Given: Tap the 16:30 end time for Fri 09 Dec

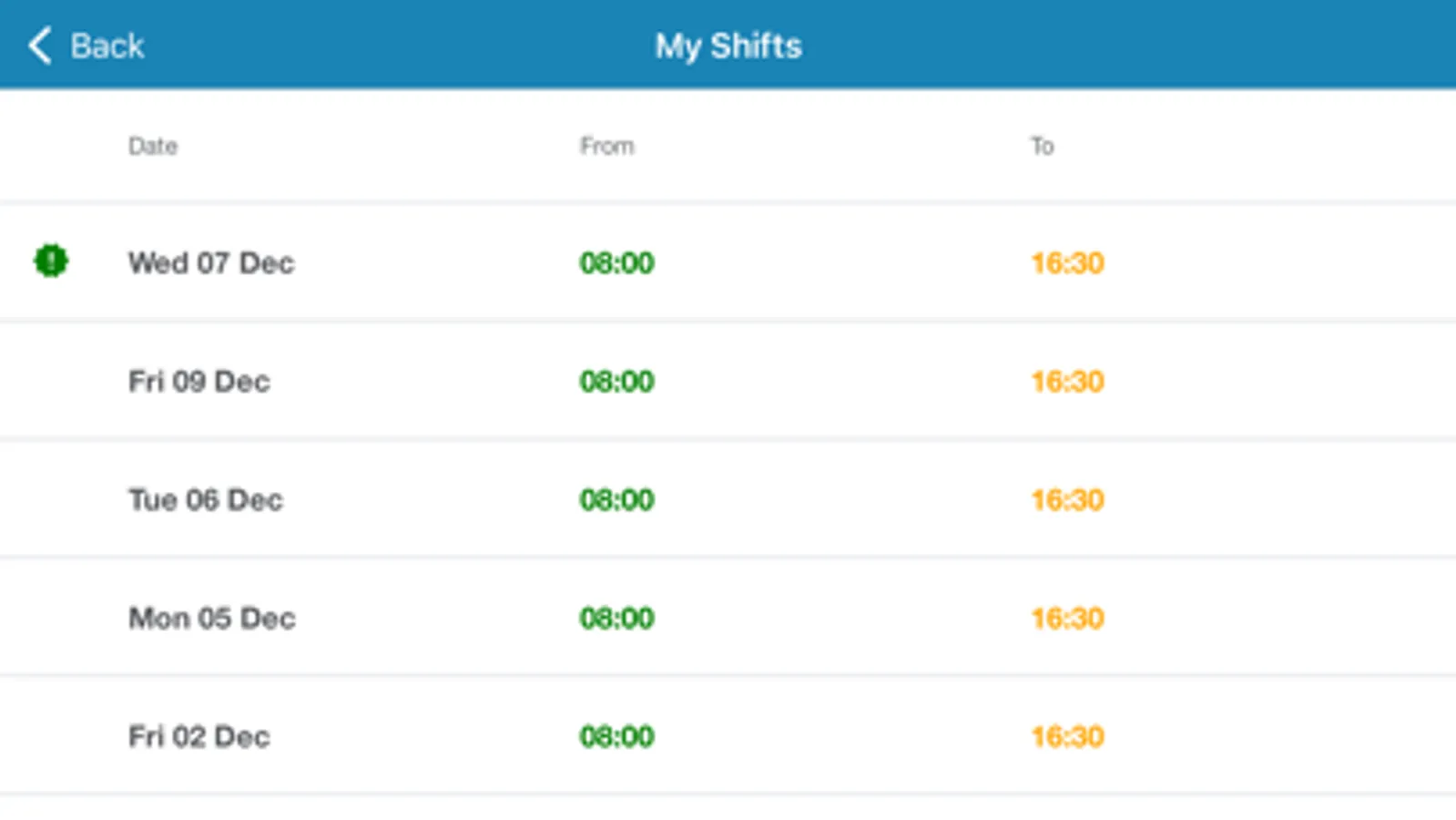Looking at the screenshot, I should tap(1067, 381).
